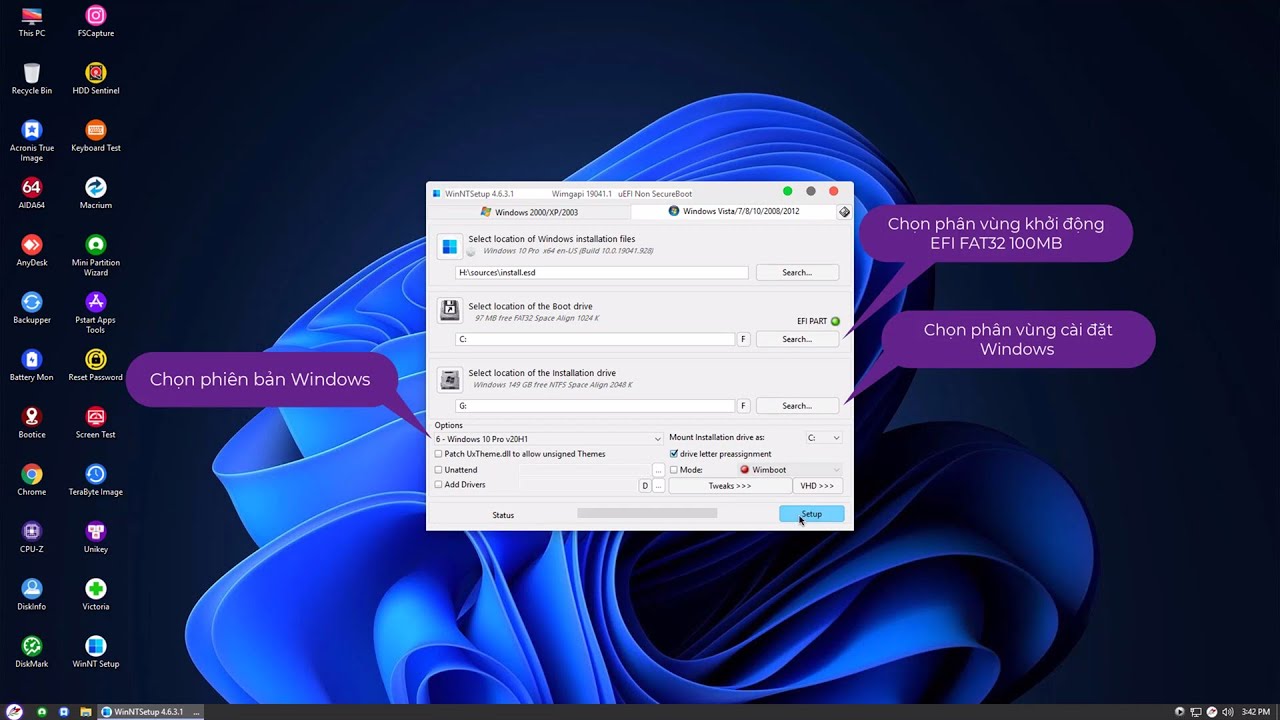
Task: Click Search for the Installation drive
Action: [x=797, y=406]
